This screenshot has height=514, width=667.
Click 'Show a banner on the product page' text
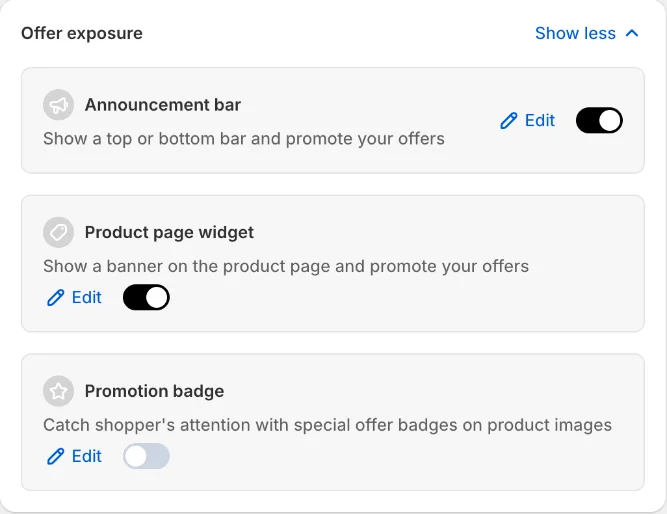(x=286, y=266)
